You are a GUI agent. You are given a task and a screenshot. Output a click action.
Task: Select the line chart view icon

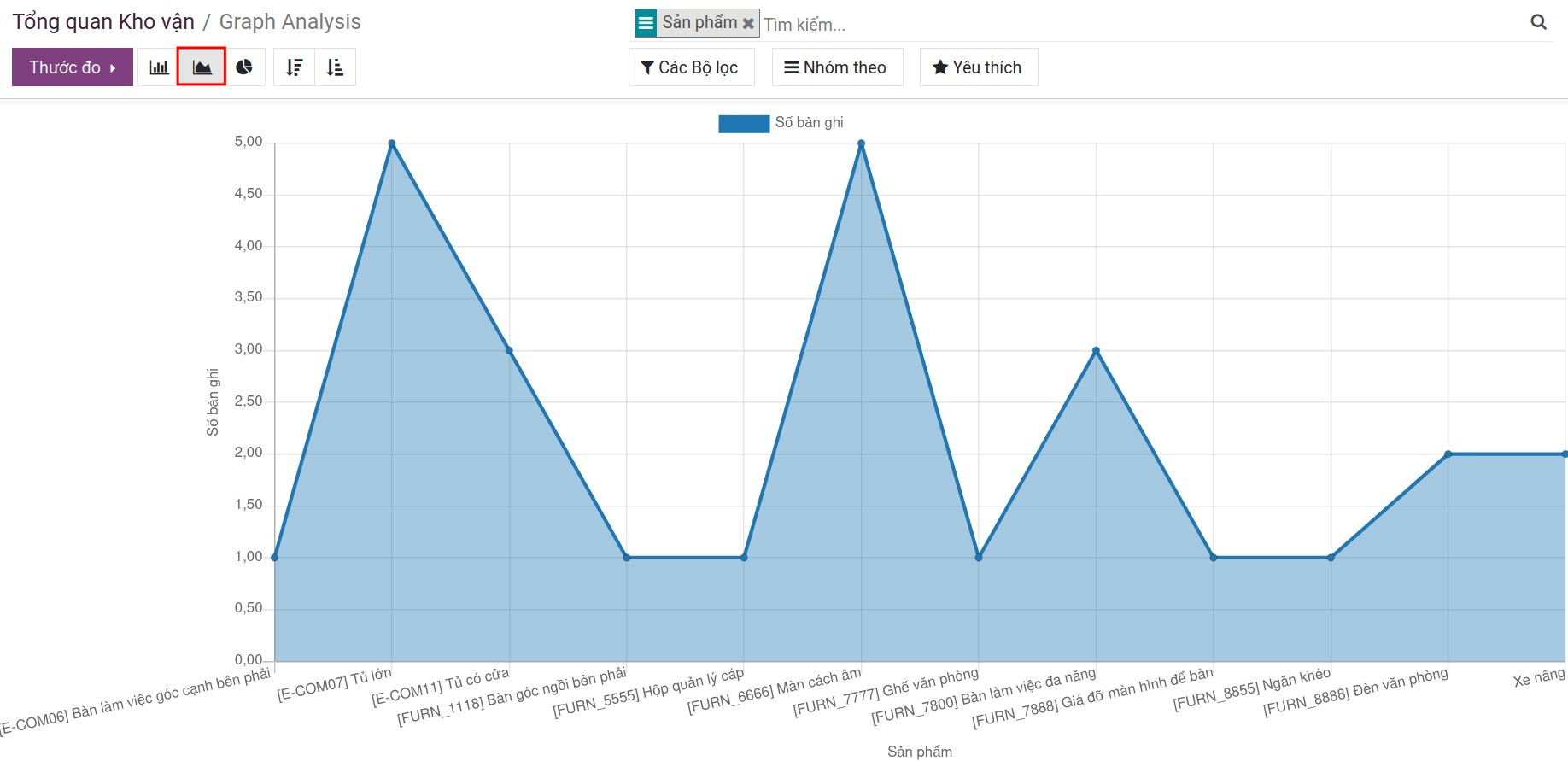click(202, 67)
